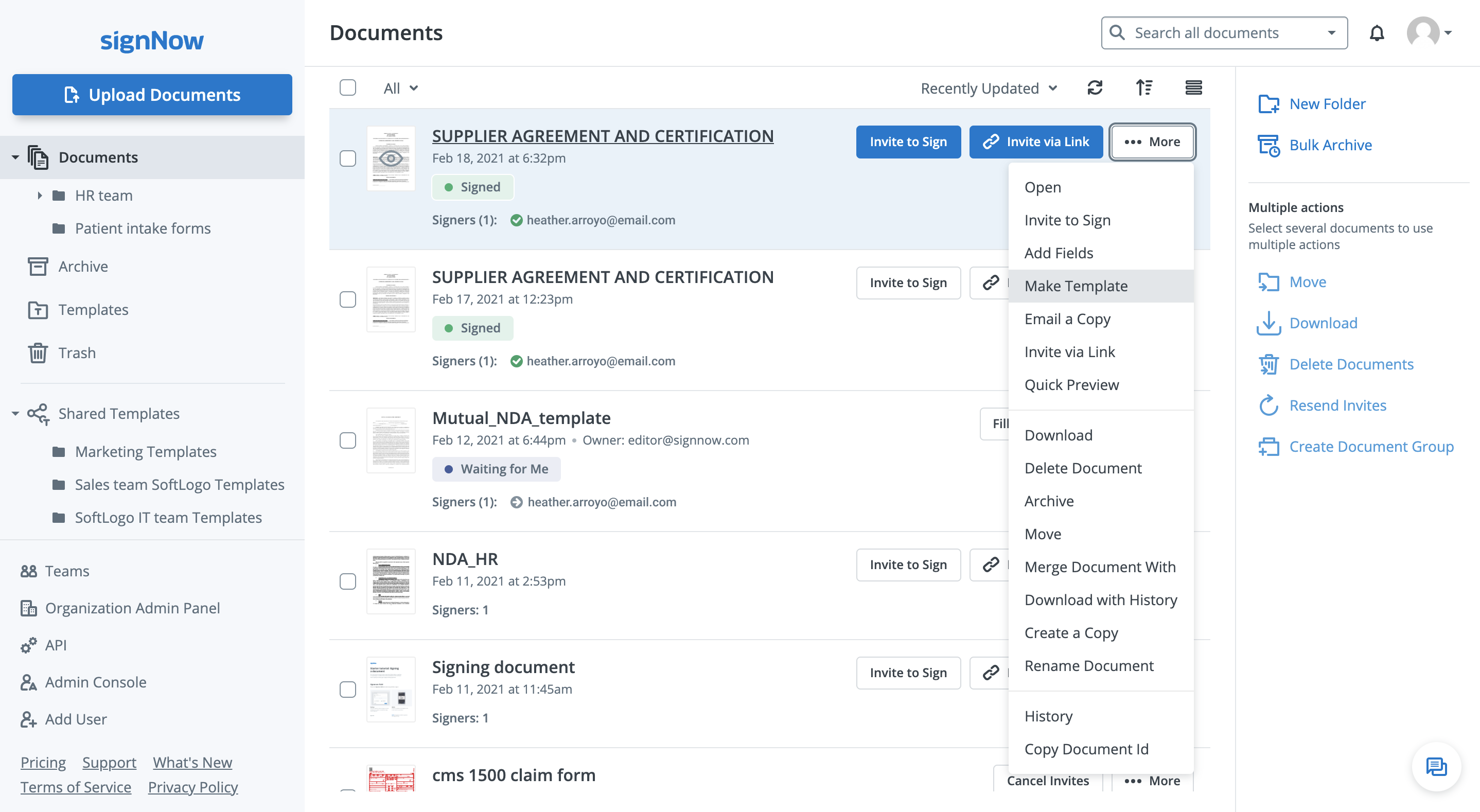Open the Recently Updated sort dropdown
This screenshot has height=812, width=1480.
coord(988,89)
